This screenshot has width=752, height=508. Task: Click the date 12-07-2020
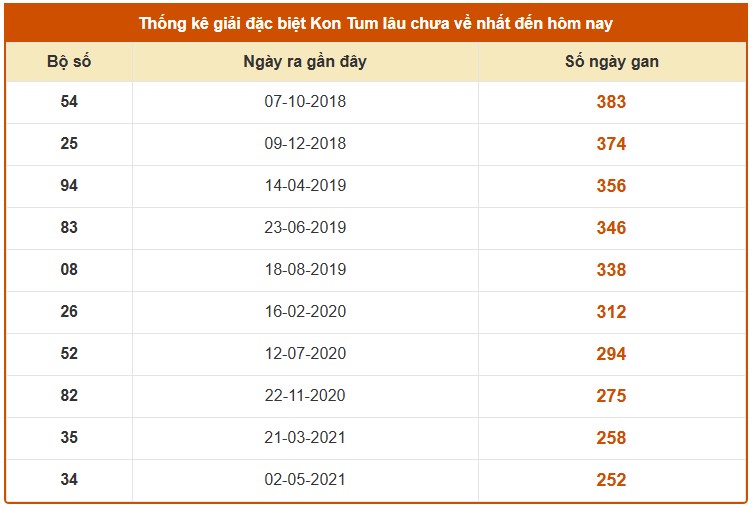point(305,354)
